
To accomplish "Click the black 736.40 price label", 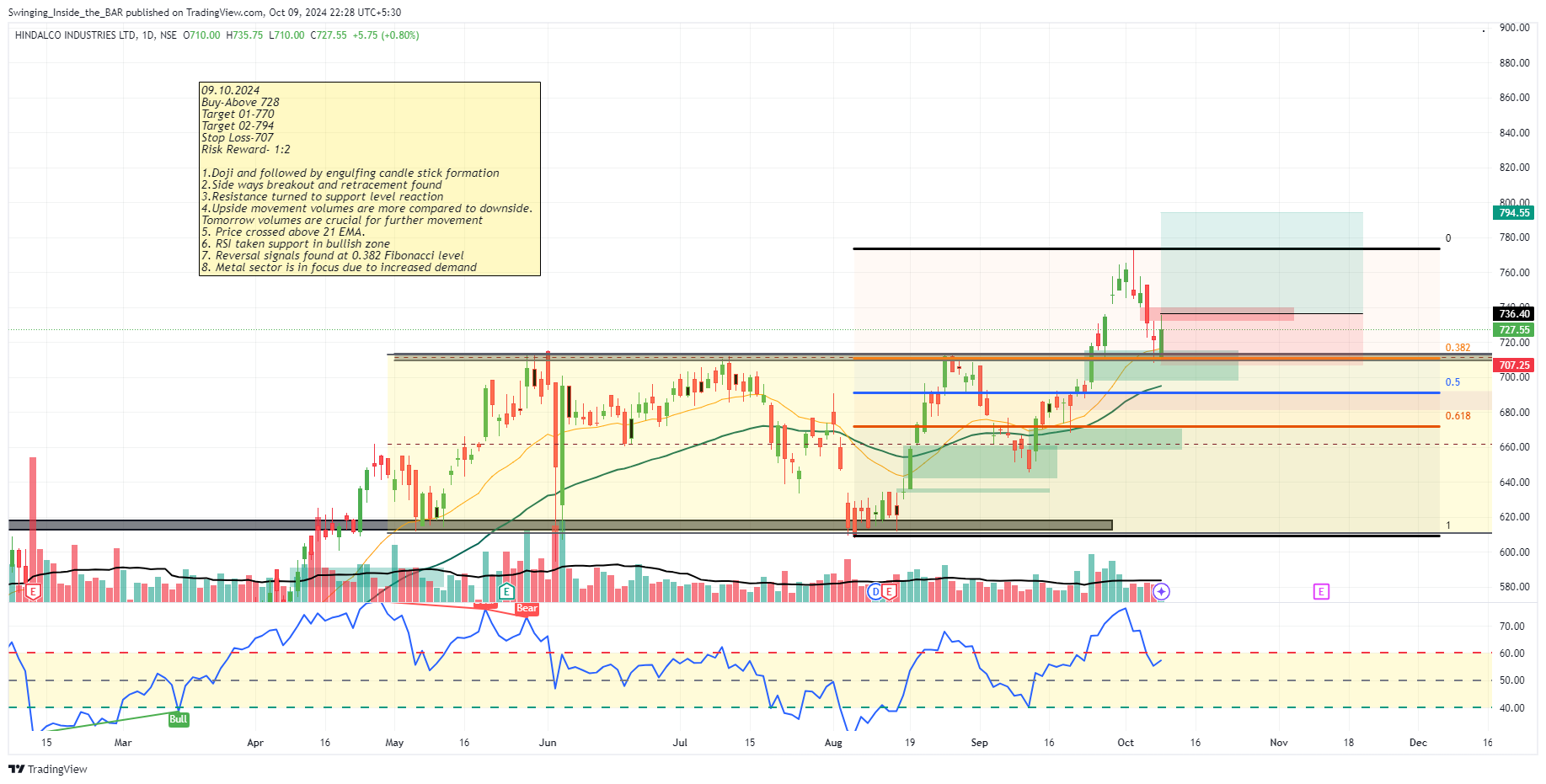I will tap(1514, 314).
